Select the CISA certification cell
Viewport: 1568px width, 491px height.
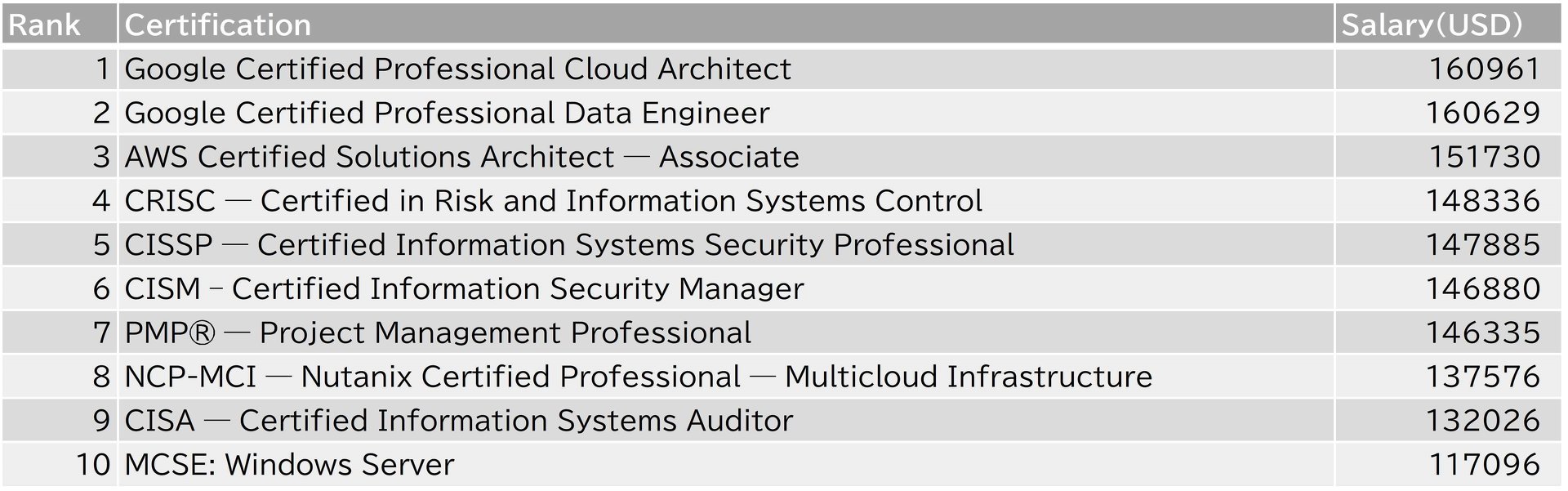[x=726, y=421]
